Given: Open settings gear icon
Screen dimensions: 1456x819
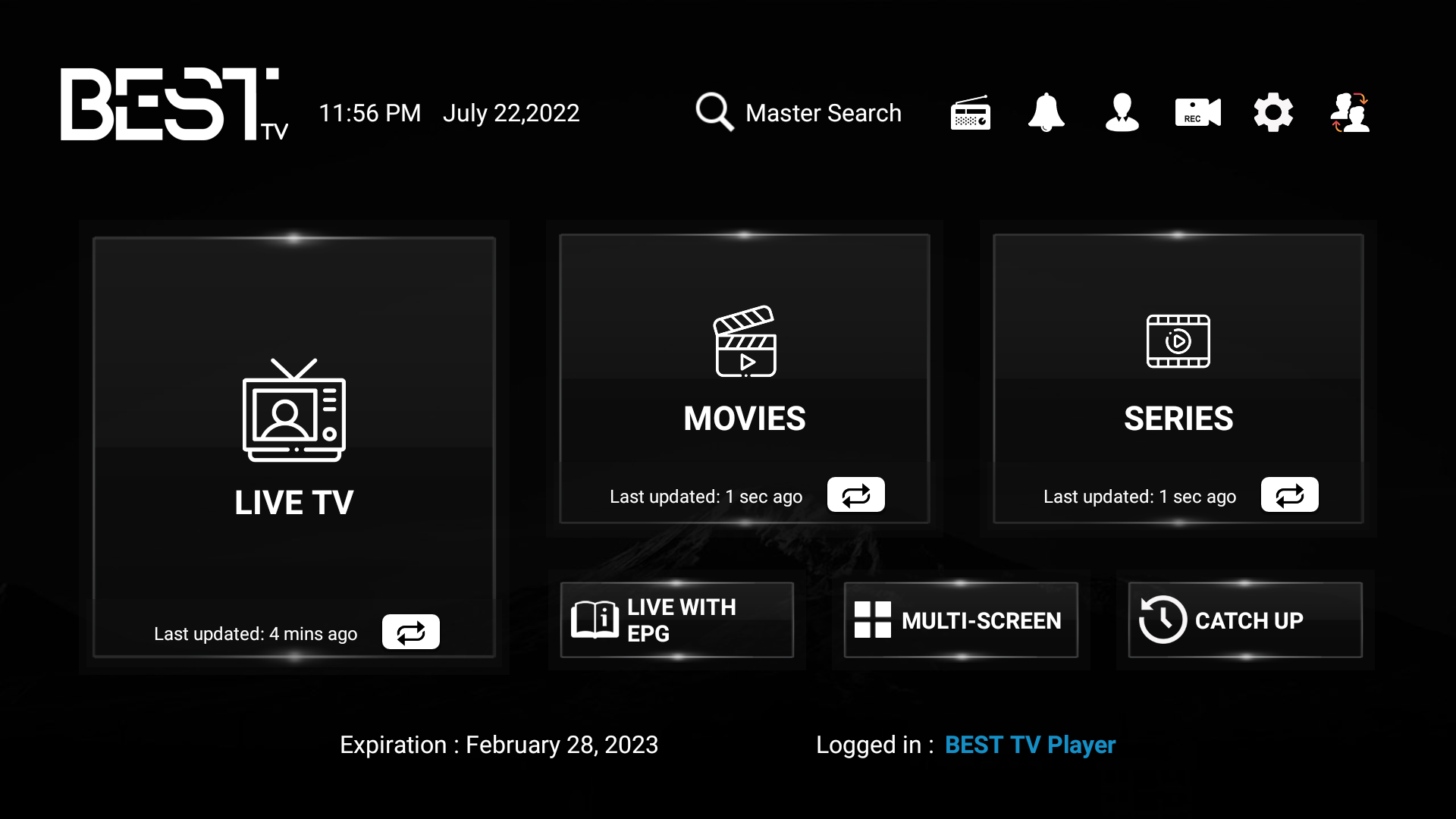Looking at the screenshot, I should pos(1273,113).
